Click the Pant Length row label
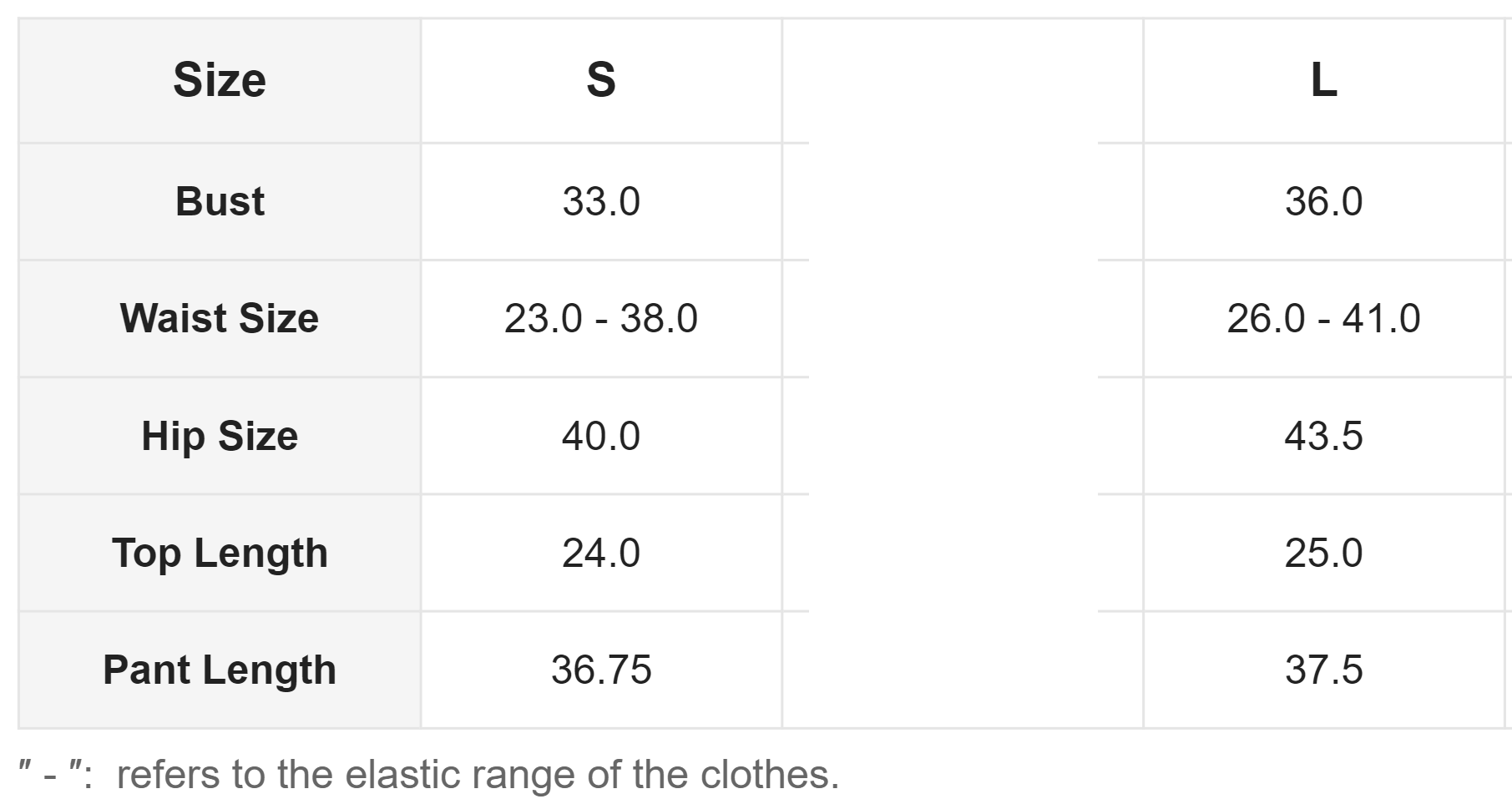Image resolution: width=1512 pixels, height=799 pixels. (x=220, y=670)
